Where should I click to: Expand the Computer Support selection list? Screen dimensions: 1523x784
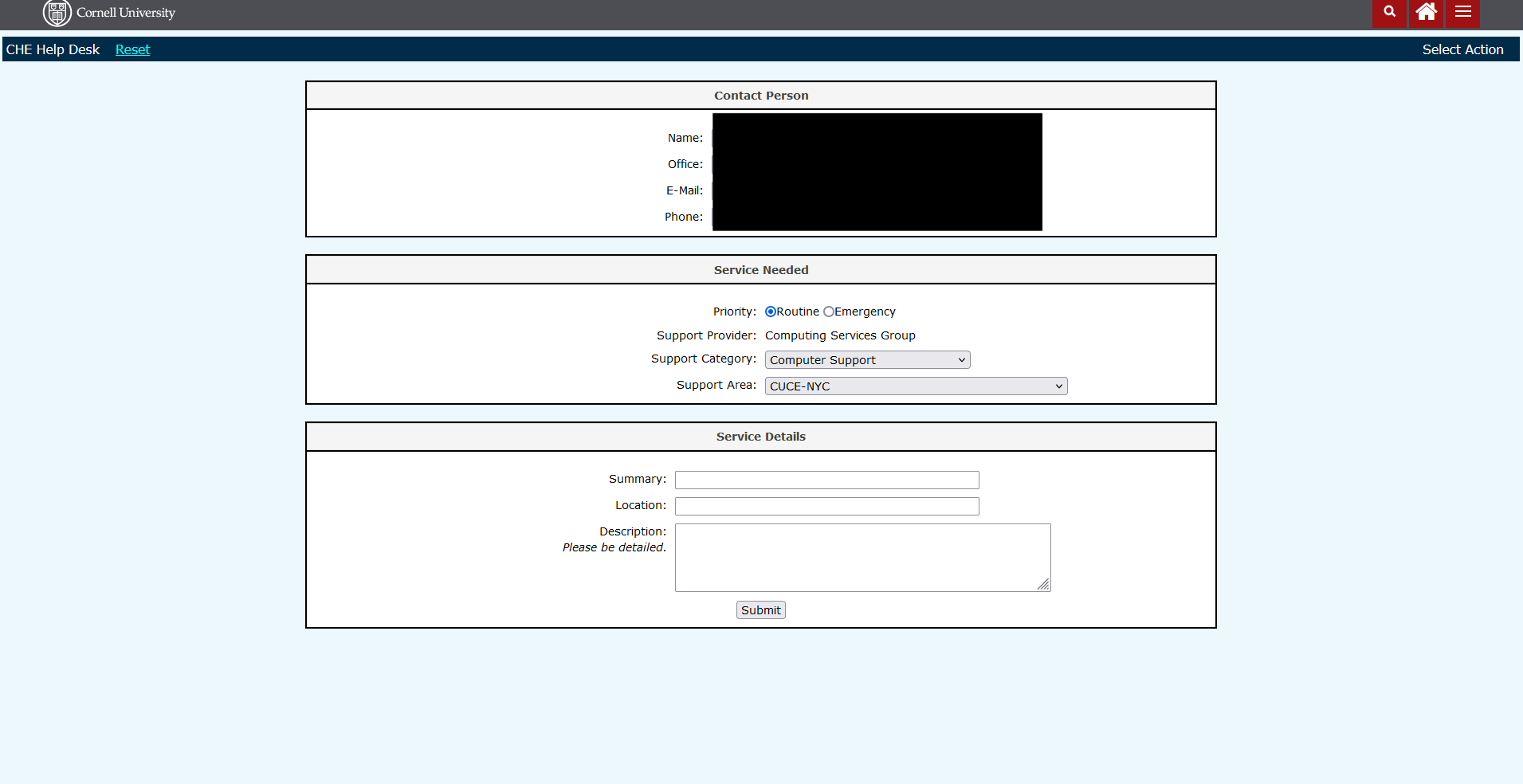[867, 359]
